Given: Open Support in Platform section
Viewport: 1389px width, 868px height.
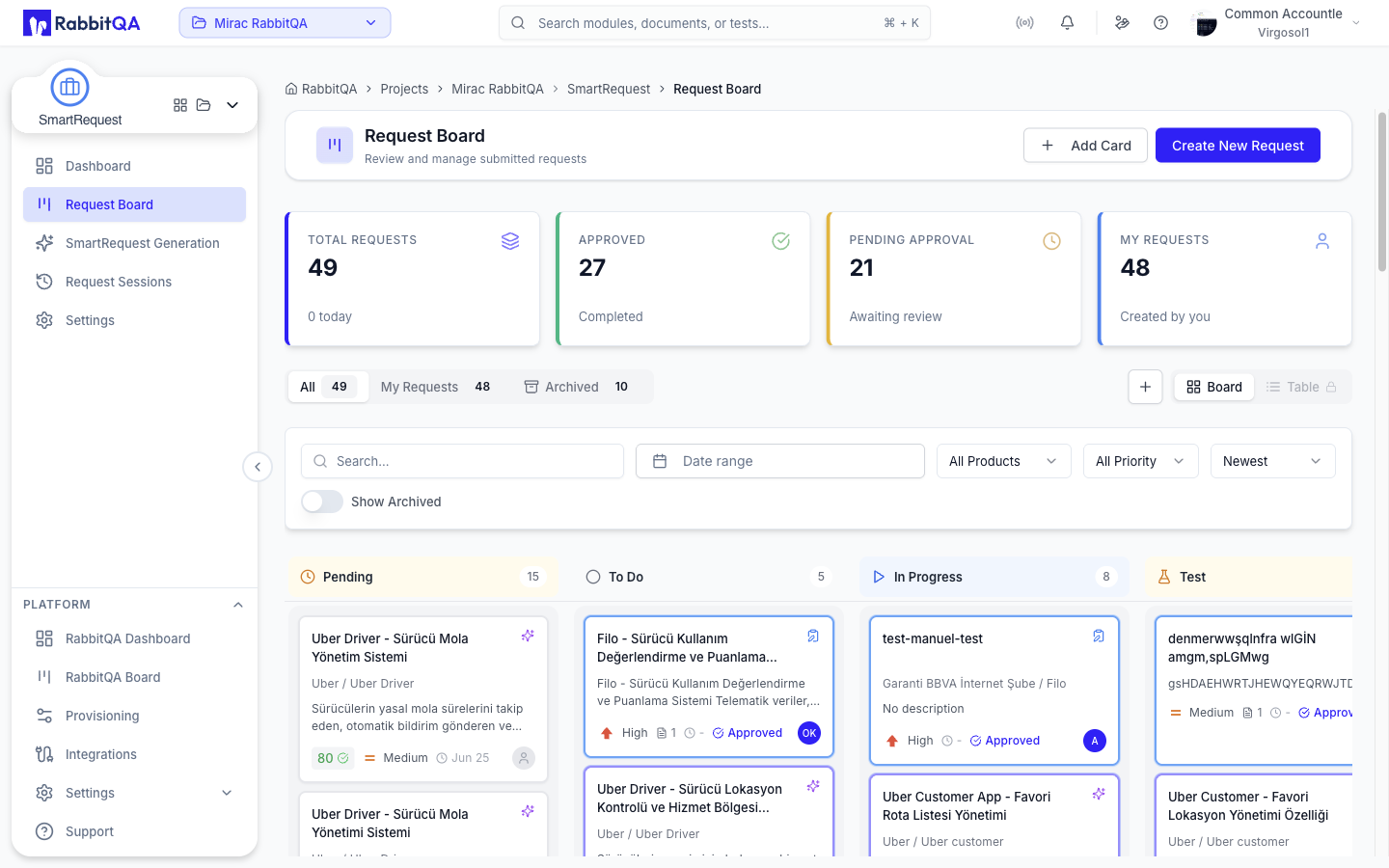Looking at the screenshot, I should pos(135,831).
